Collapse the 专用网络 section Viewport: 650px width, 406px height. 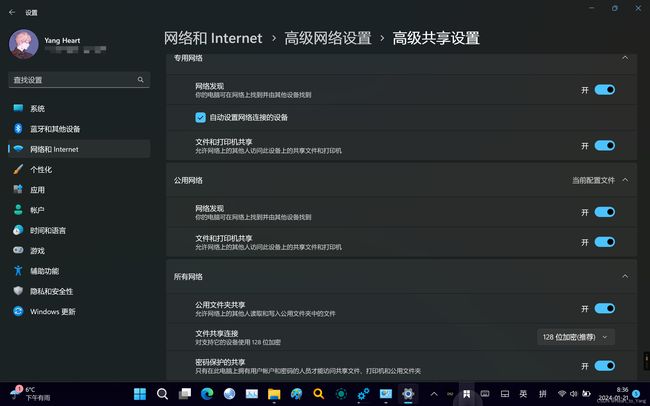click(625, 58)
